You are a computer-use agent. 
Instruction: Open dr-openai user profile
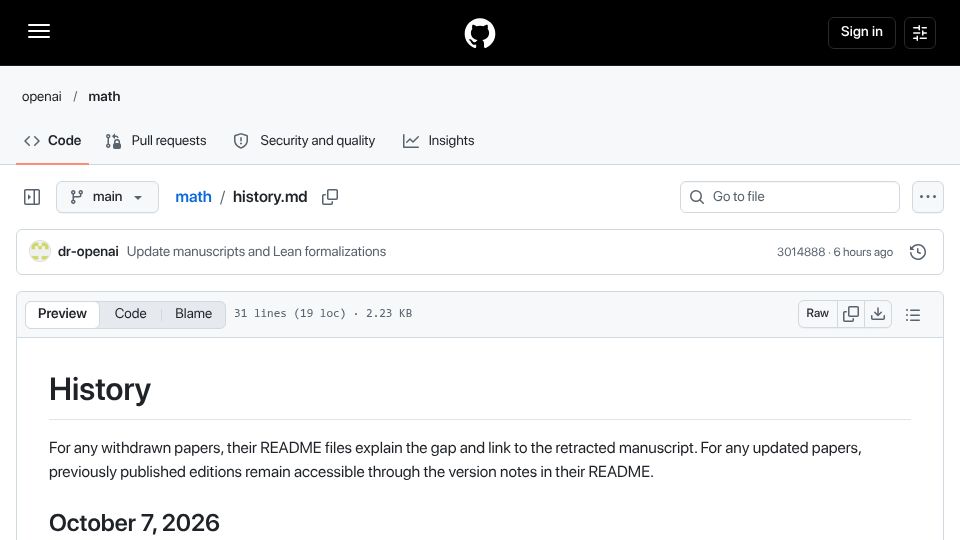[88, 252]
